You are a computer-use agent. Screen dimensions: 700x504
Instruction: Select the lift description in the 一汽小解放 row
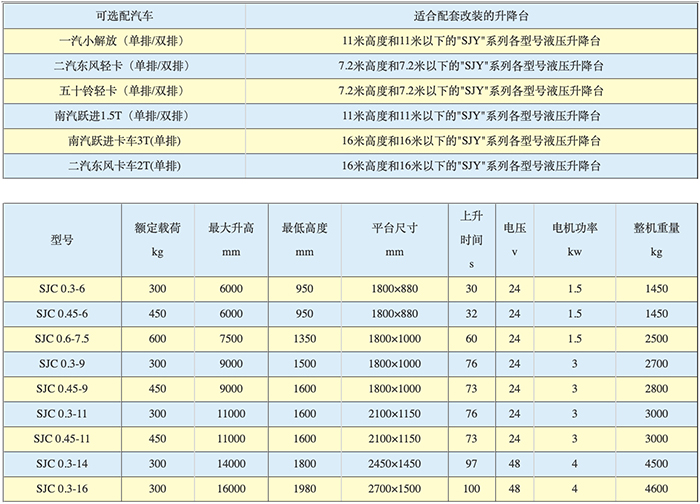pos(471,42)
